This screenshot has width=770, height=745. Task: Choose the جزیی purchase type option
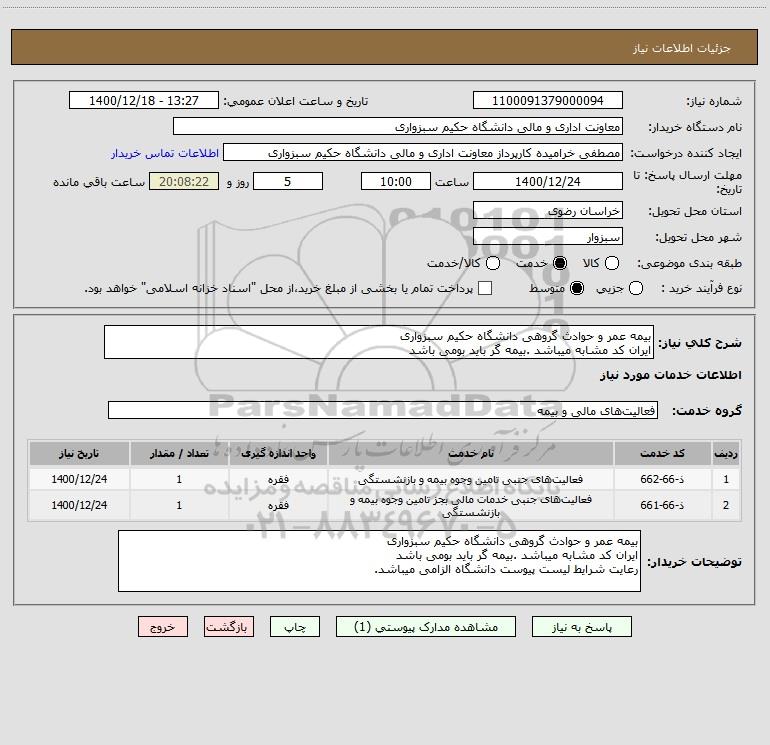[x=635, y=289]
